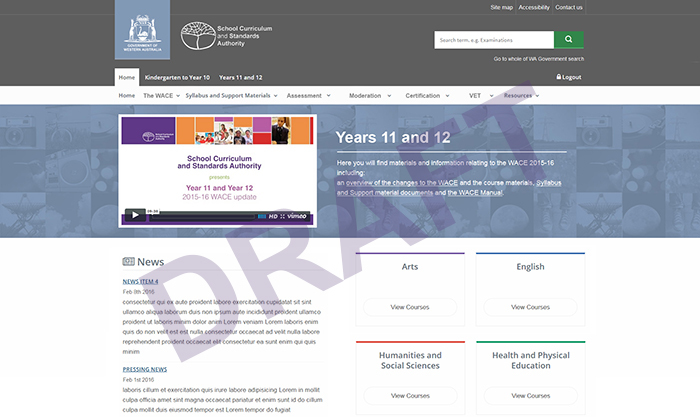Click the green search magnifier button

coord(568,39)
